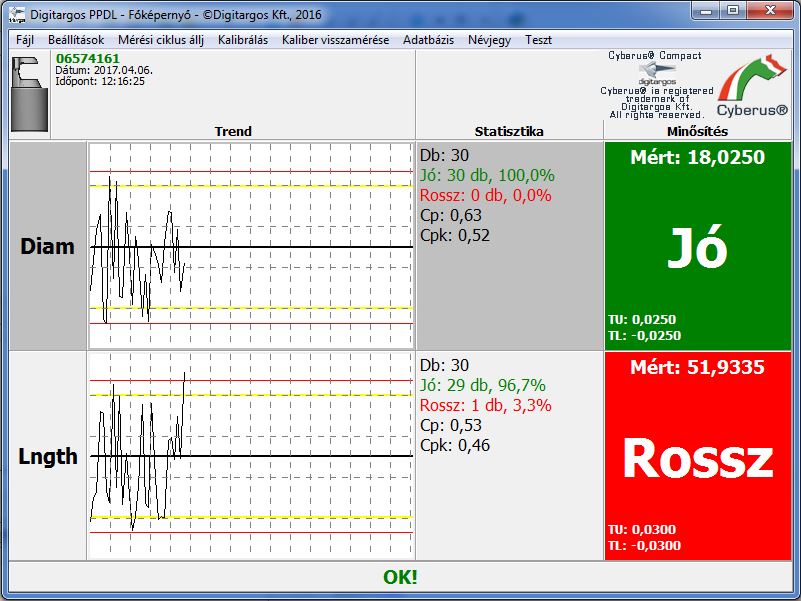Click the TU: 0,0250 tolerance value
Image resolution: width=801 pixels, height=601 pixels.
pyautogui.click(x=642, y=319)
